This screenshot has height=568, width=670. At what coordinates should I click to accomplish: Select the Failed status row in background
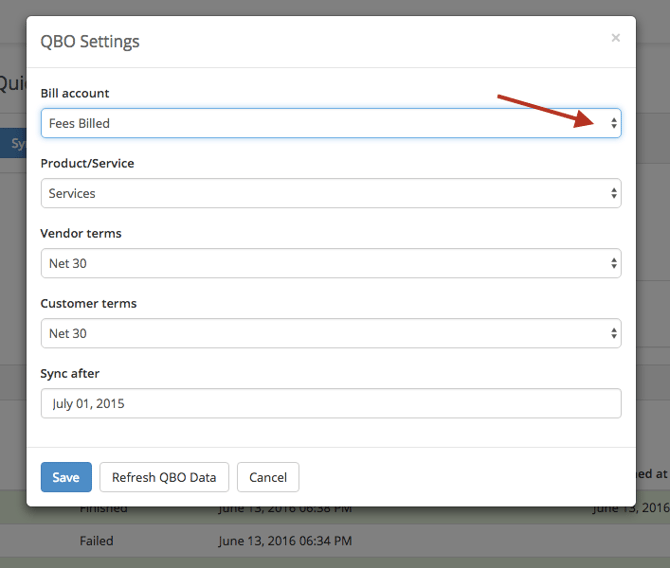coord(335,541)
